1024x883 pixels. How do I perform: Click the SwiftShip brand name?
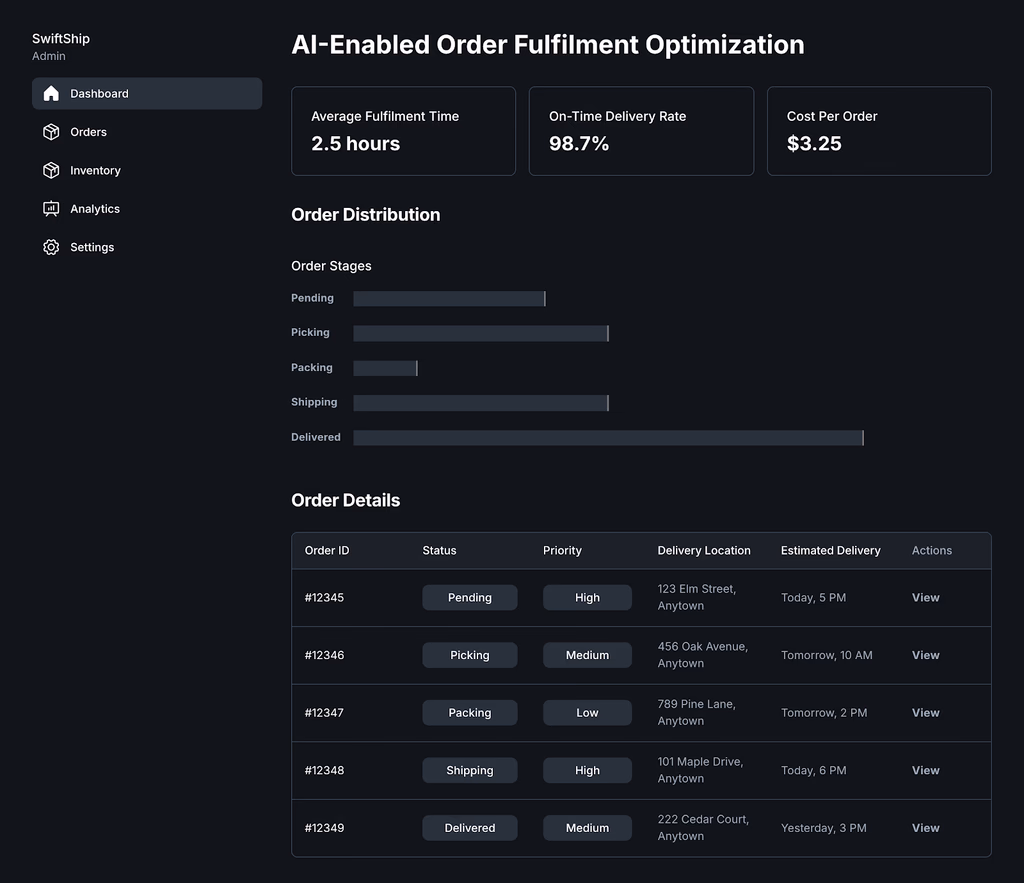[61, 39]
